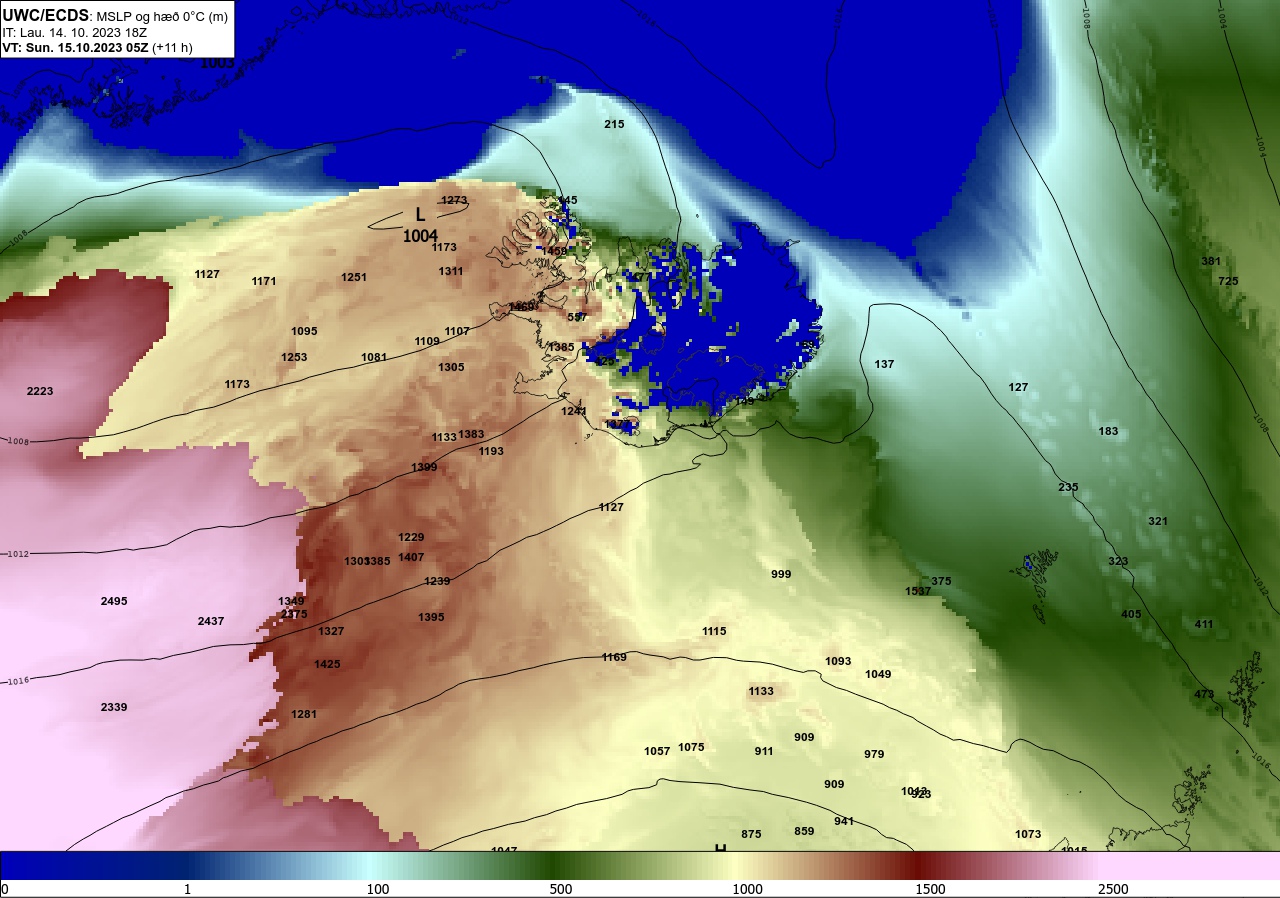Image resolution: width=1280 pixels, height=898 pixels.
Task: Click the 1115 height value
Action: tap(714, 631)
